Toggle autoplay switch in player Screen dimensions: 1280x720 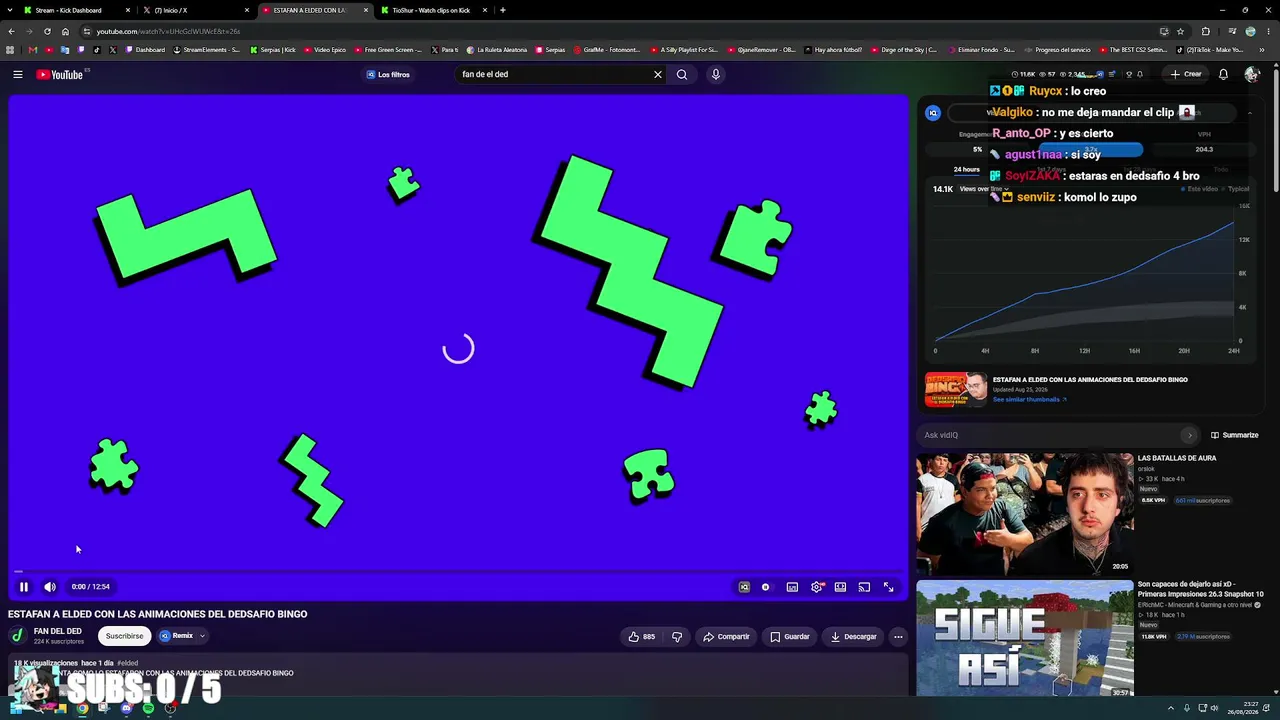tap(766, 587)
